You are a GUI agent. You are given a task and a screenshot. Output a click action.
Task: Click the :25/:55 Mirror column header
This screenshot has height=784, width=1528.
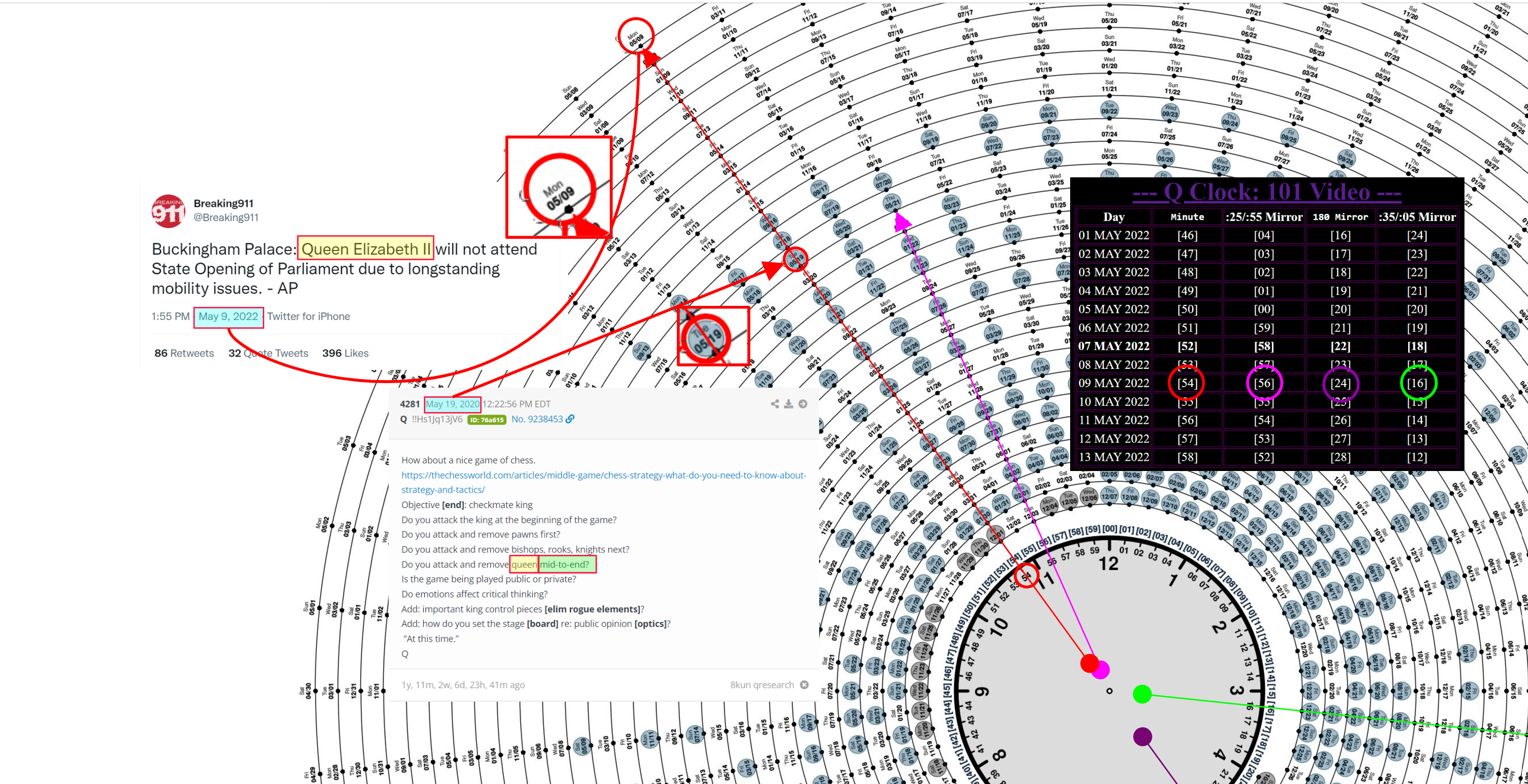pos(1264,217)
